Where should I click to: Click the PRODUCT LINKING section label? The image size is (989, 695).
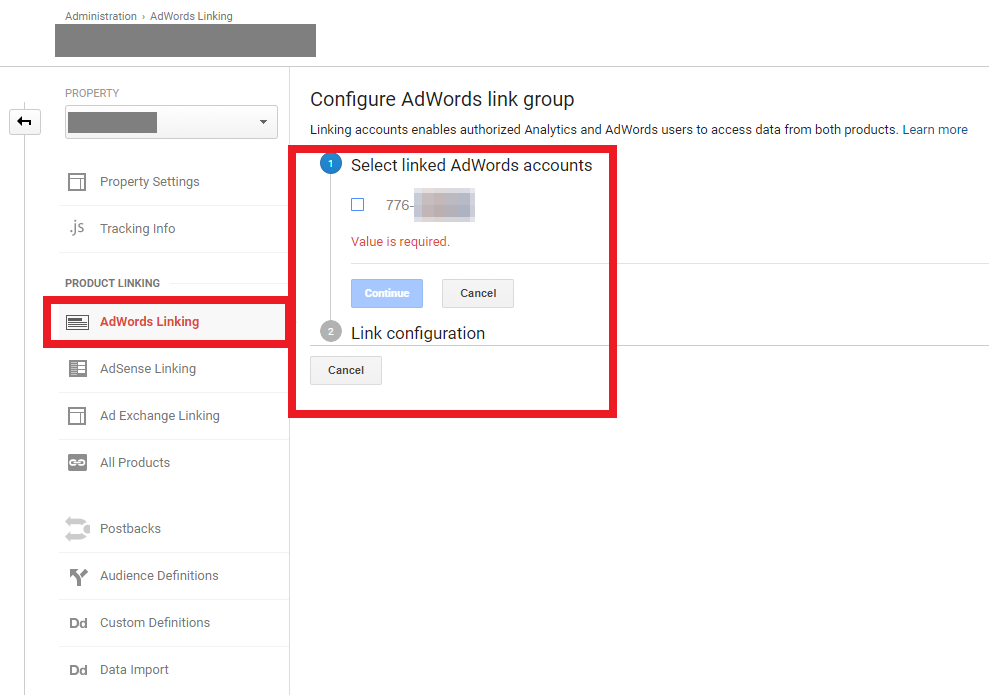click(112, 283)
